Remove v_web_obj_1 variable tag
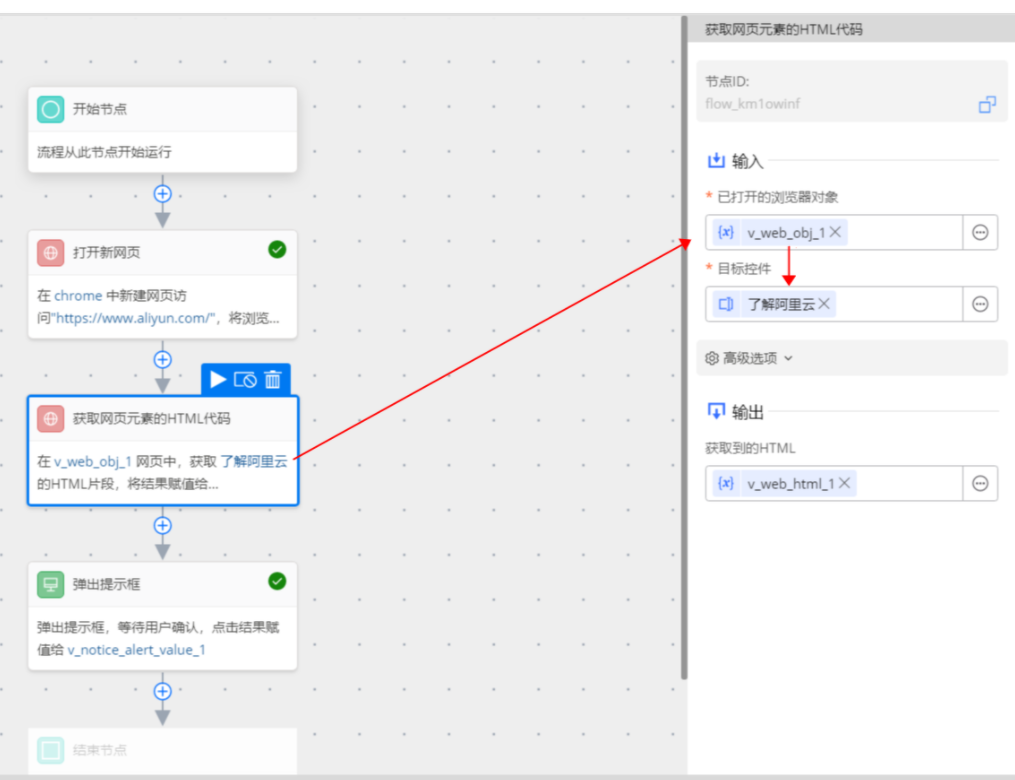Viewport: 1015px width, 780px height. 836,232
